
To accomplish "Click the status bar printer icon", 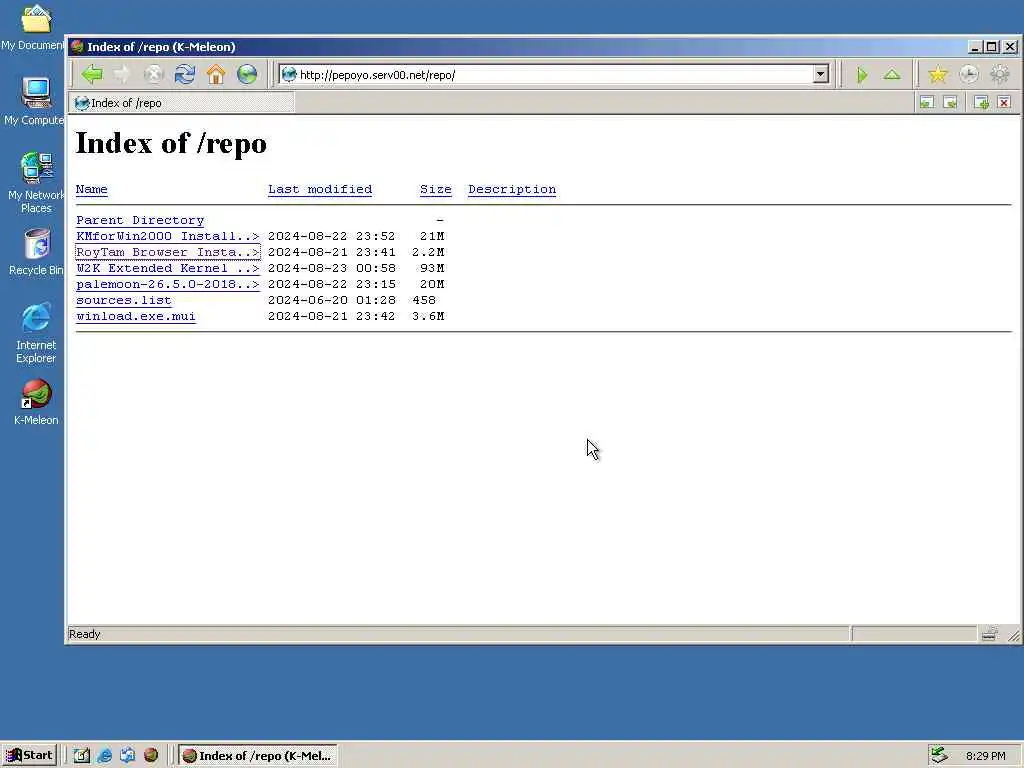I will (989, 633).
